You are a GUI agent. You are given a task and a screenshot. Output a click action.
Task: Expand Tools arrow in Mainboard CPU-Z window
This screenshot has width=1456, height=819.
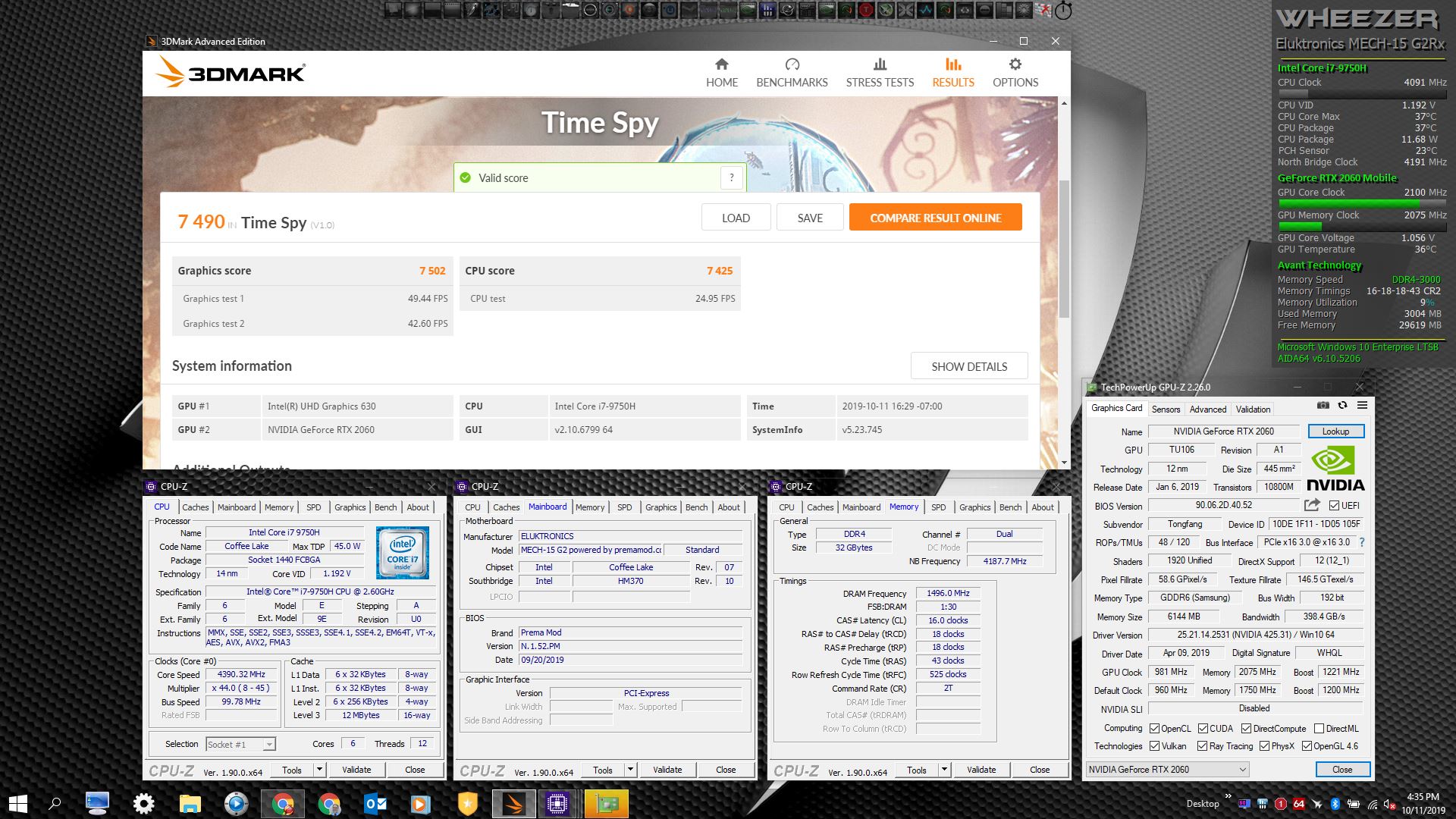click(630, 770)
